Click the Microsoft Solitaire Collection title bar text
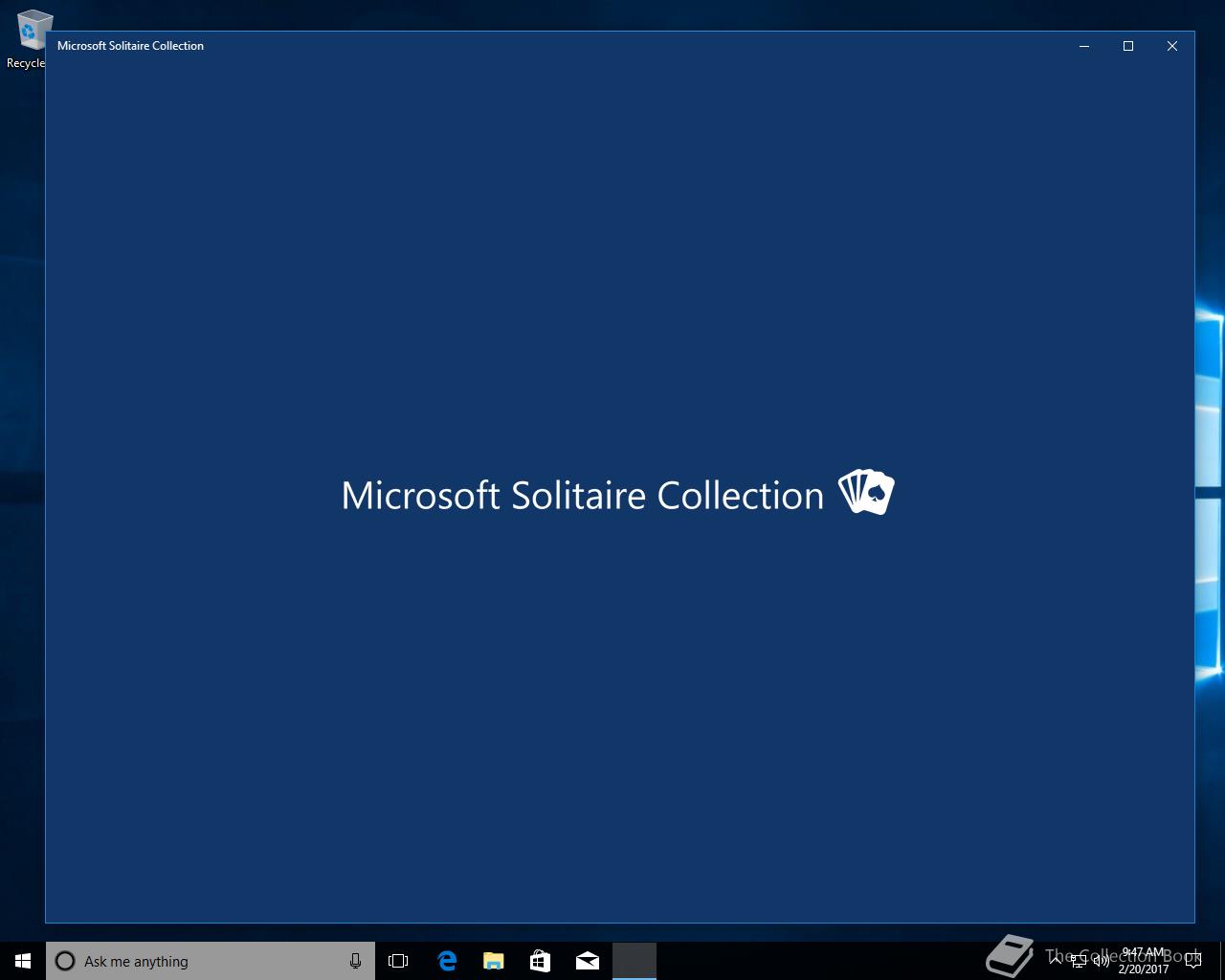 (x=130, y=46)
